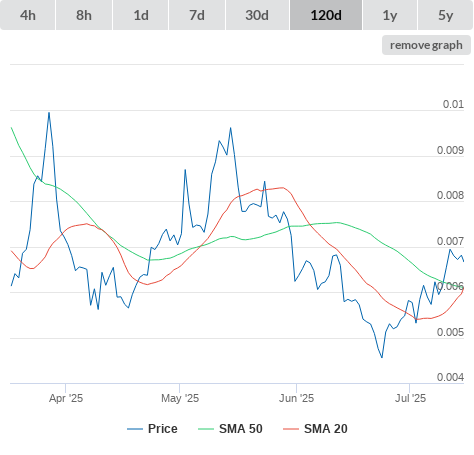Open the 5y time range
This screenshot has height=455, width=474.
[x=445, y=15]
